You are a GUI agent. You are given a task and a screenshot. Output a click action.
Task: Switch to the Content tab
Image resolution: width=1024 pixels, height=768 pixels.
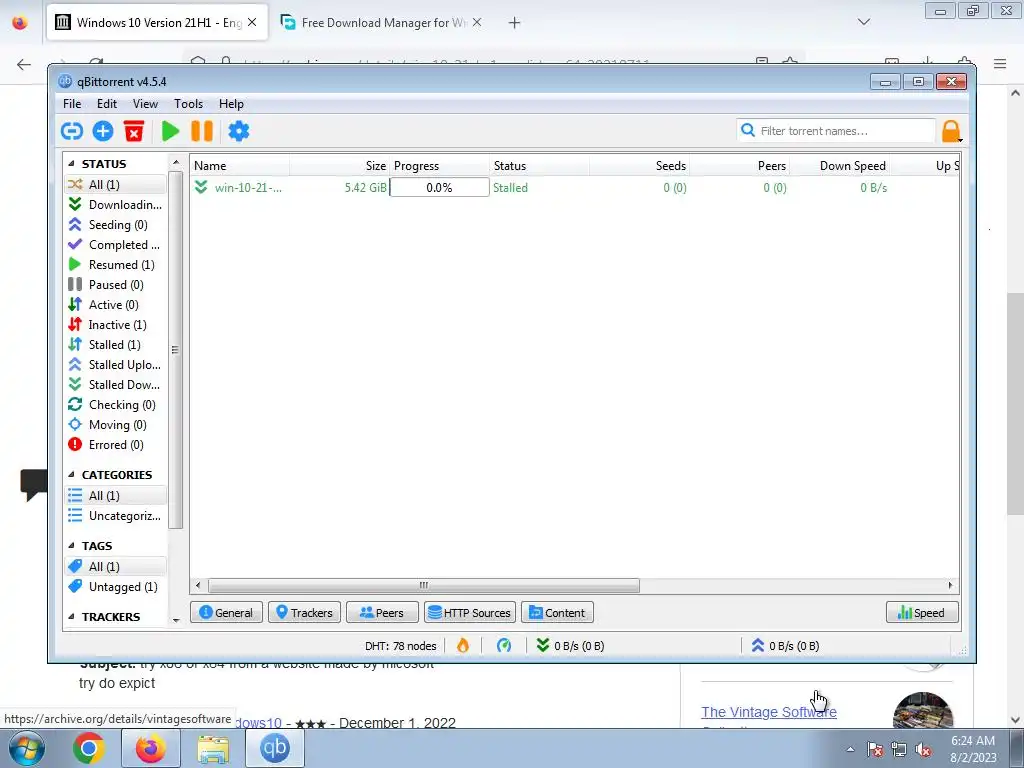(557, 613)
